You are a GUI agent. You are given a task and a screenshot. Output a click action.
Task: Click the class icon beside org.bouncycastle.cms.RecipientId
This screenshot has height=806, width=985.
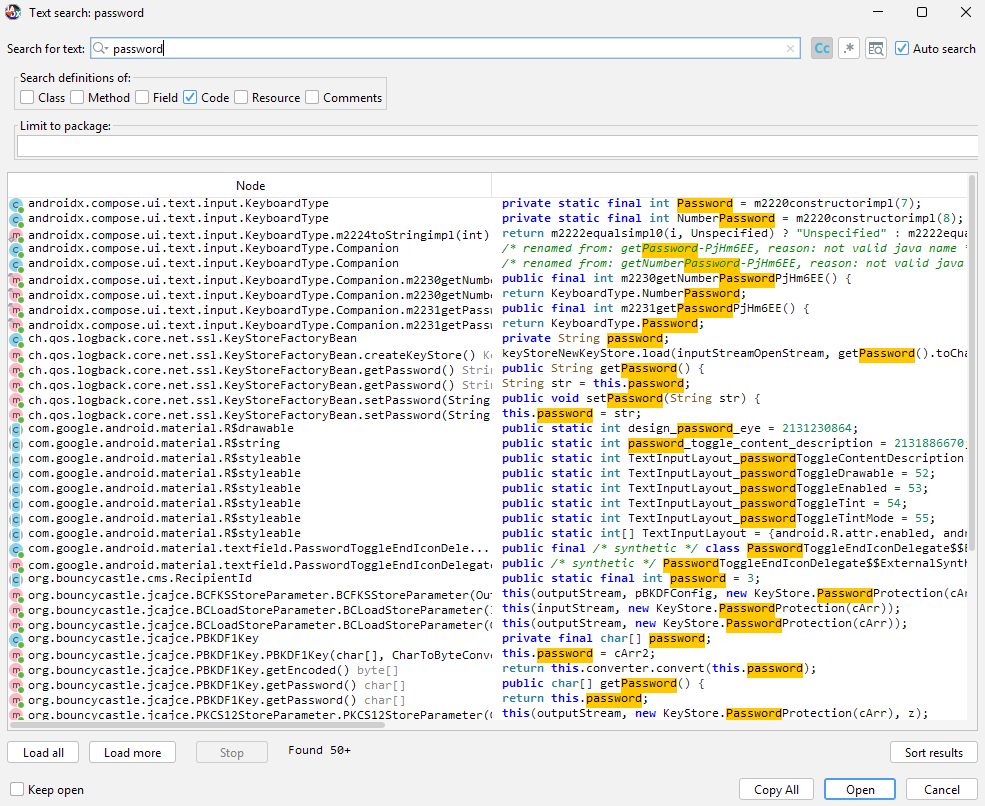[x=16, y=579]
